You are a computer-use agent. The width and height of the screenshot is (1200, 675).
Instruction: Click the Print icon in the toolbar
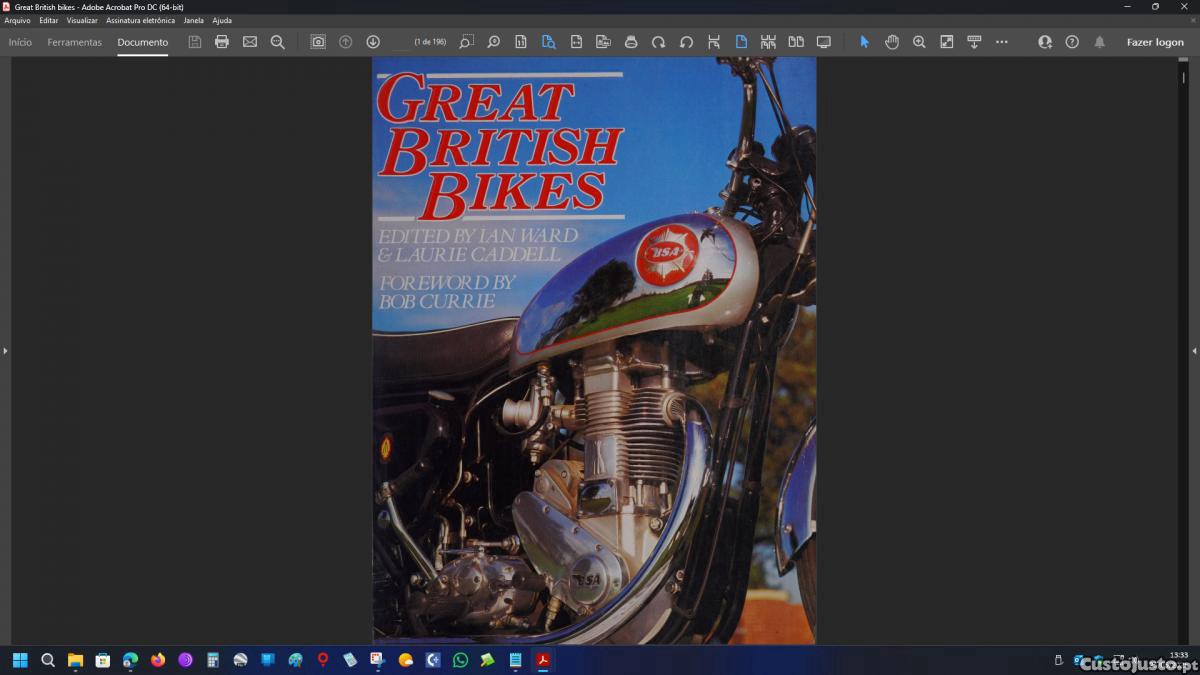222,42
